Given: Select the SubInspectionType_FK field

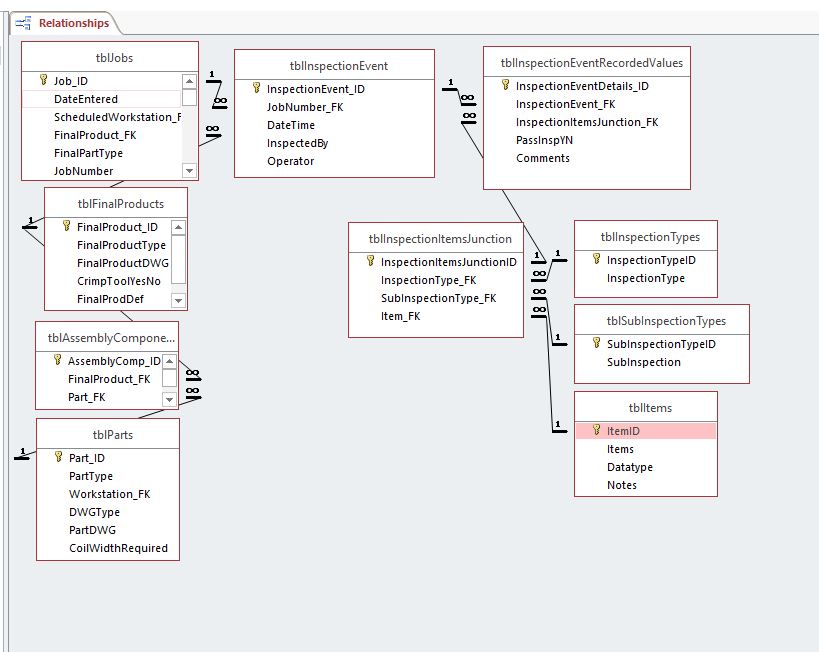Looking at the screenshot, I should (438, 298).
